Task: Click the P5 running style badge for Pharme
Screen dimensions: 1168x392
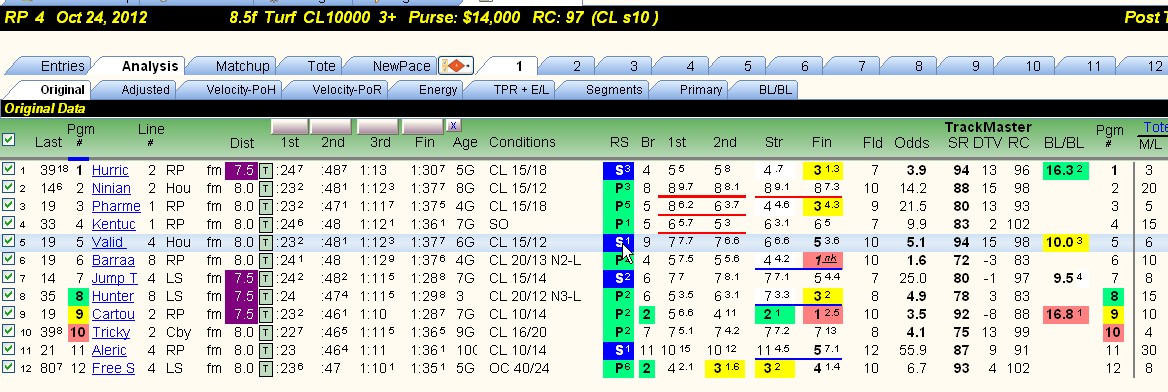Action: pos(618,206)
